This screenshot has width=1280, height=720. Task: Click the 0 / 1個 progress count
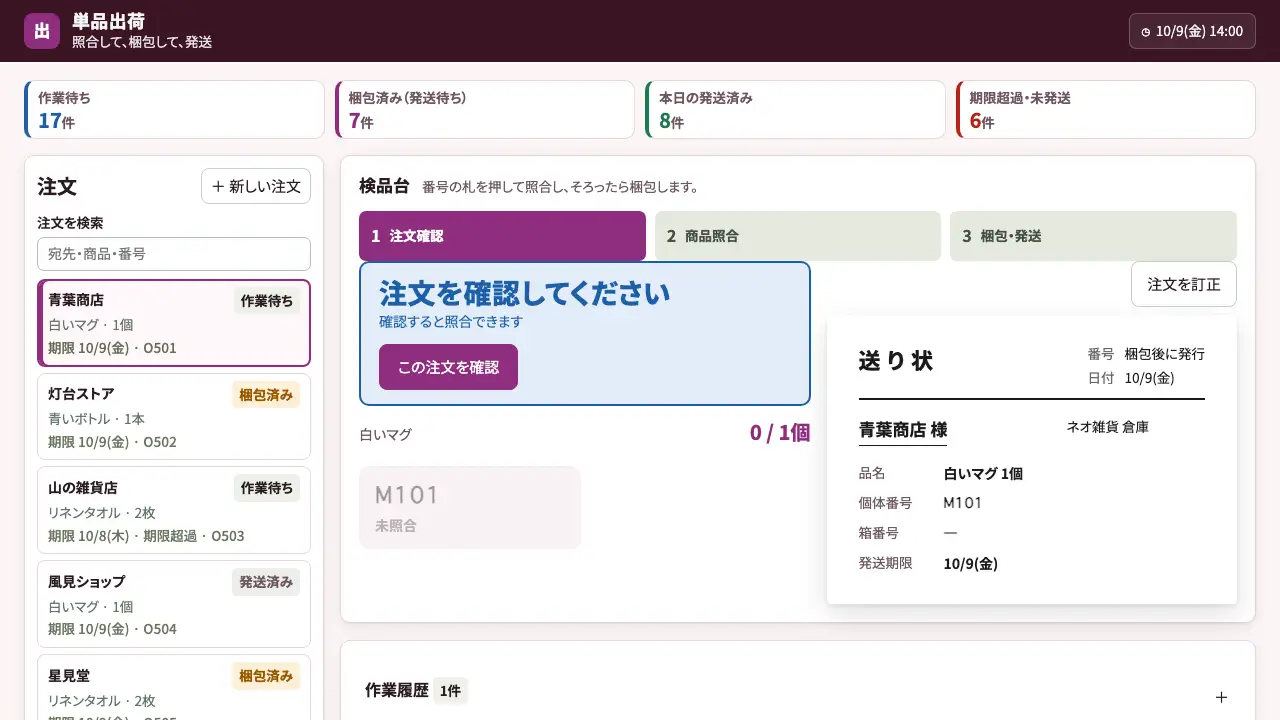click(780, 433)
